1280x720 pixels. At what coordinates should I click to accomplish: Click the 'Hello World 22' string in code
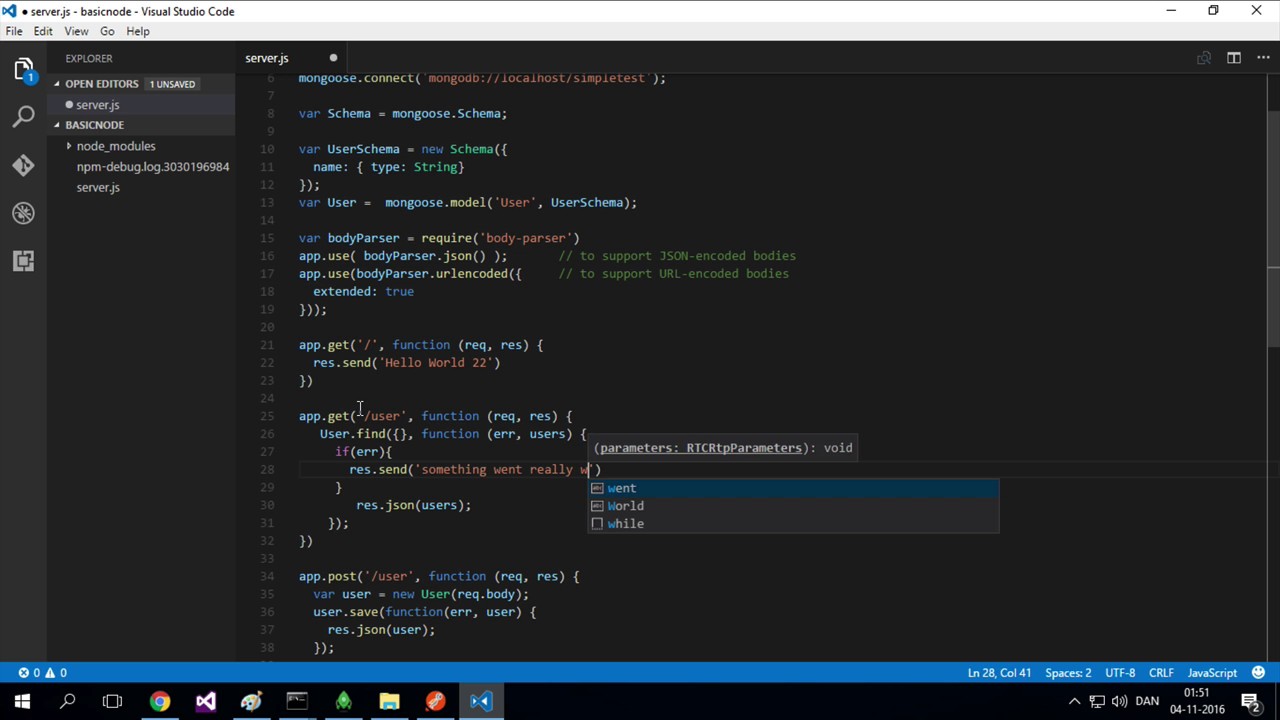click(x=436, y=363)
